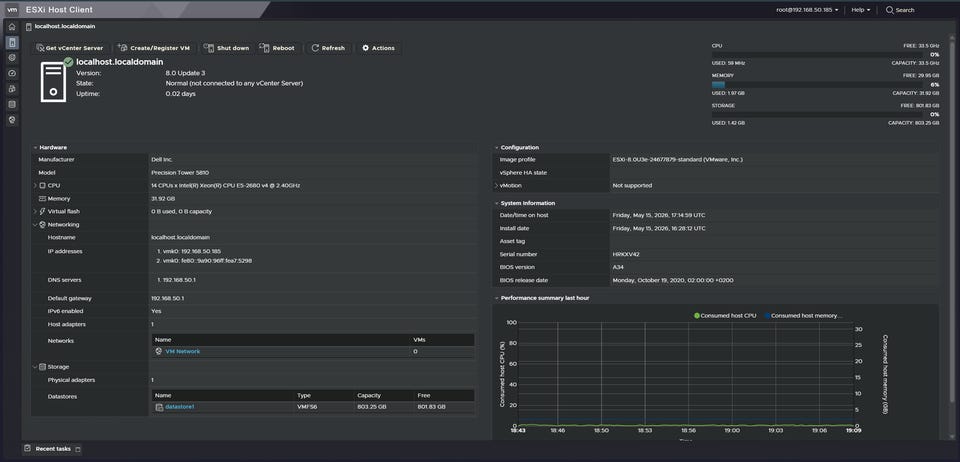The image size is (960, 462).
Task: Open the root@192.168.50.185 user dropdown
Action: [x=807, y=10]
